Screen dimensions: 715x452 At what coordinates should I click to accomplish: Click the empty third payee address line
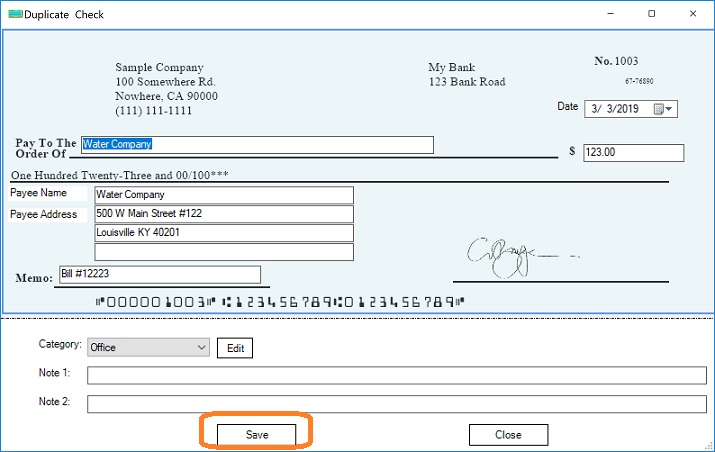click(224, 252)
